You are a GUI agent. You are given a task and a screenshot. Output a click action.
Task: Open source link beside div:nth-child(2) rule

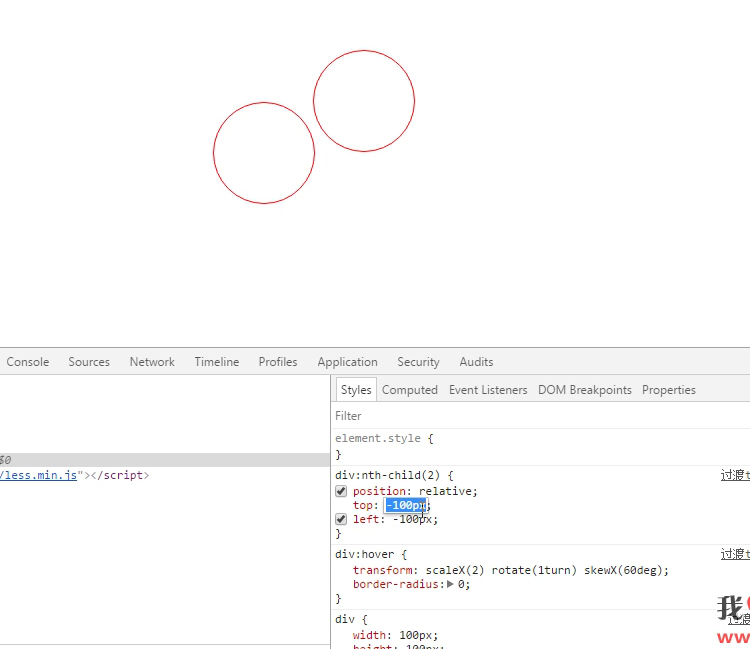point(735,475)
